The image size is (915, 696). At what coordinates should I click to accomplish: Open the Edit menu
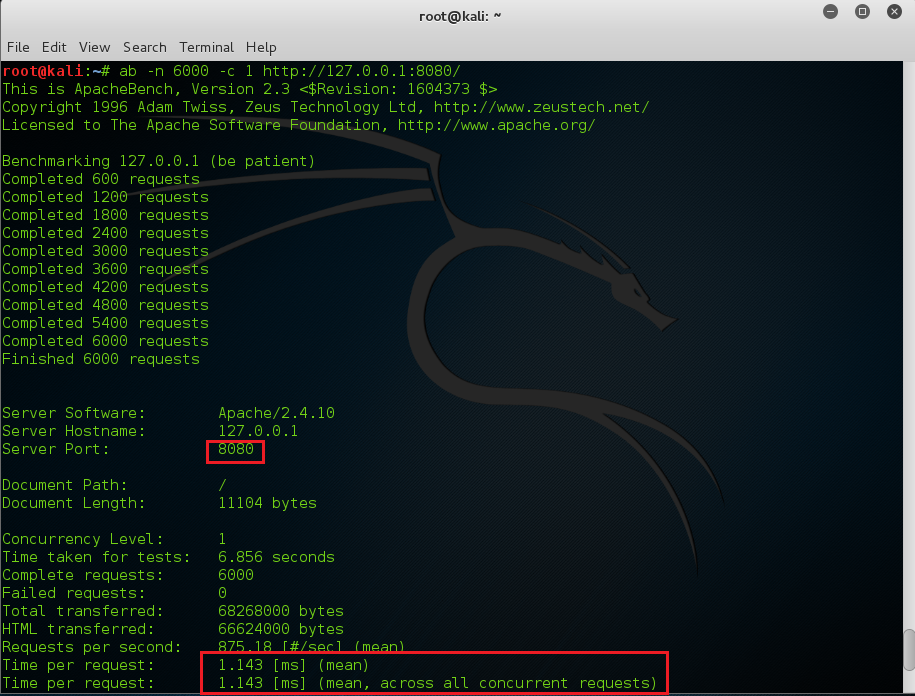pos(54,47)
